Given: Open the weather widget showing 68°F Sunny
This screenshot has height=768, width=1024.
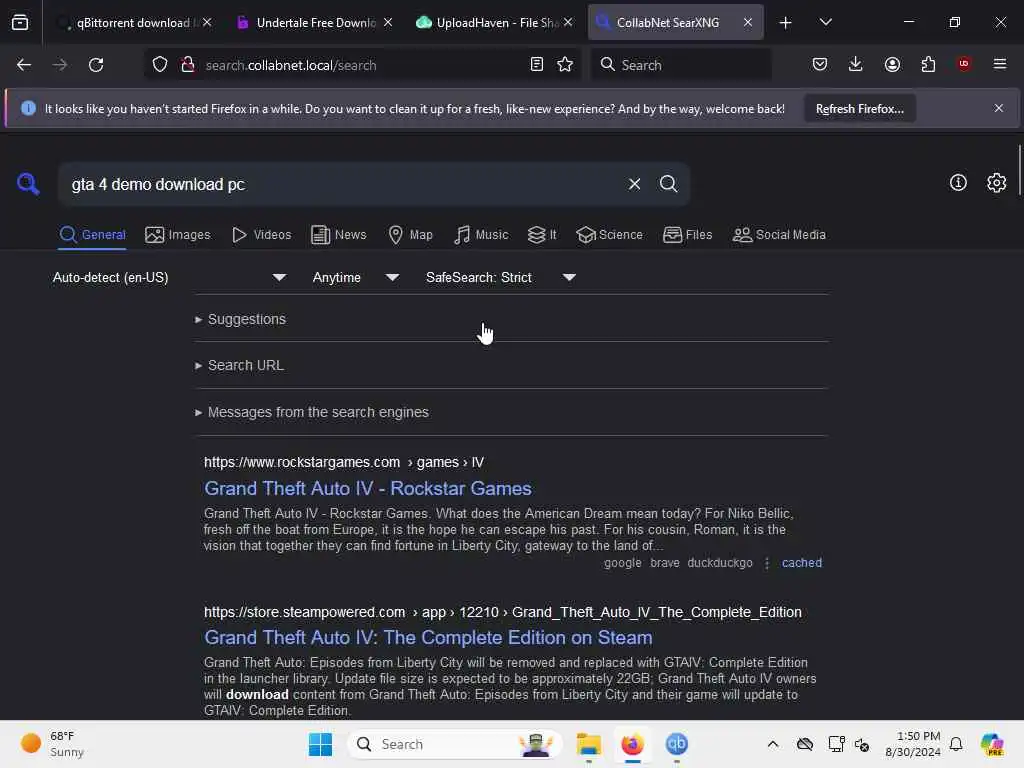Looking at the screenshot, I should (53, 744).
